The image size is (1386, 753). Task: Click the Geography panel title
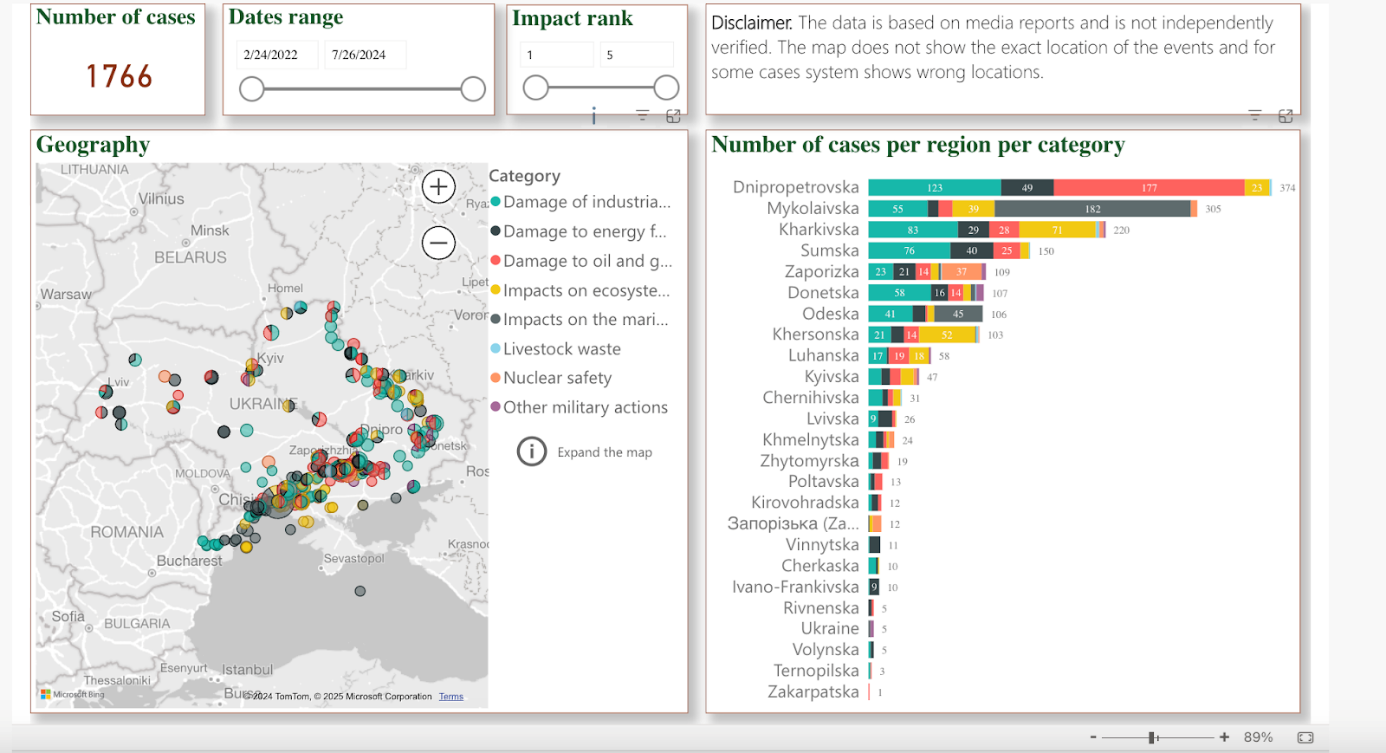tap(93, 145)
